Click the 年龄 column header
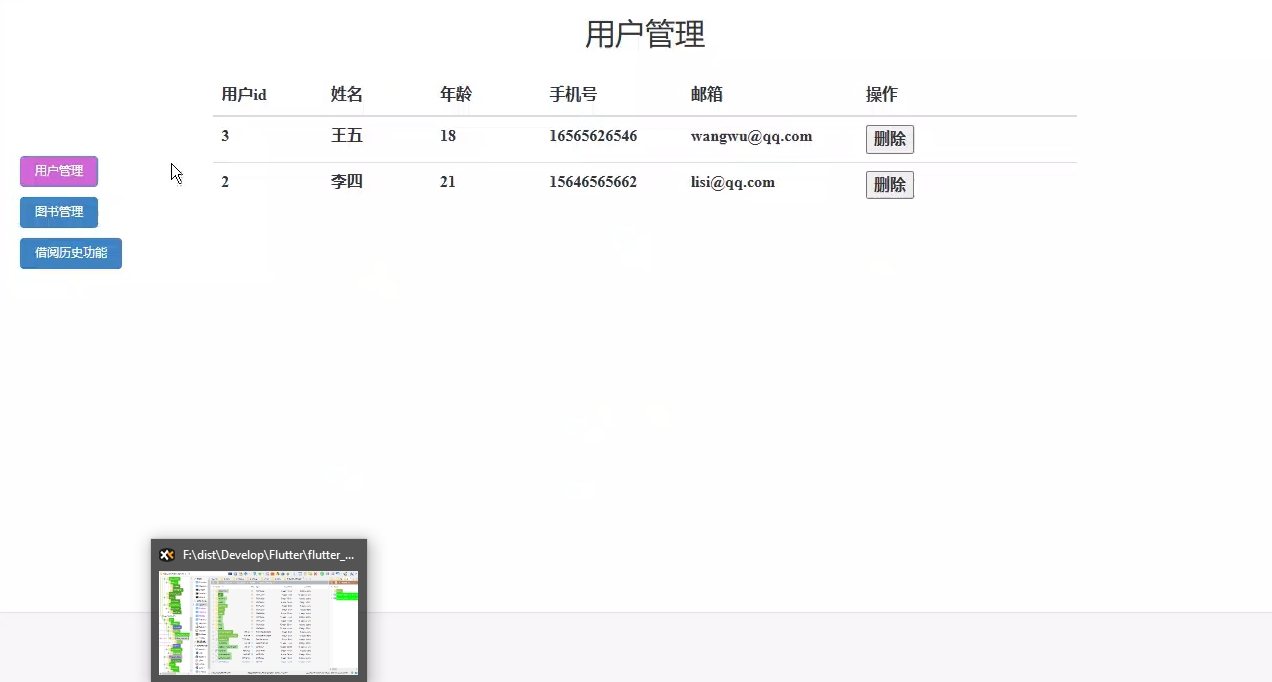Viewport: 1272px width, 682px height. [x=456, y=95]
